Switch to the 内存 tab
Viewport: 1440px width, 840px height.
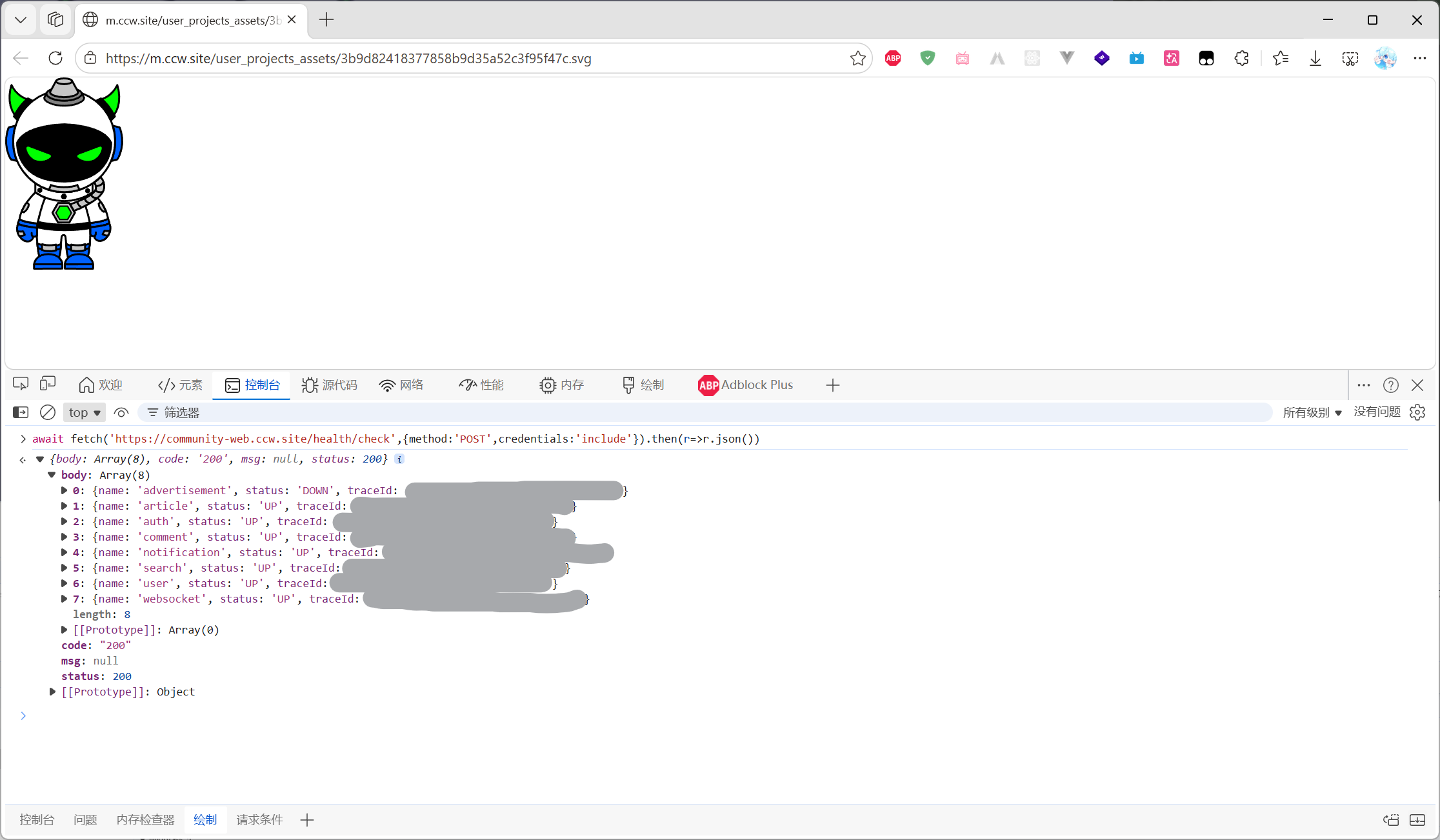[561, 385]
